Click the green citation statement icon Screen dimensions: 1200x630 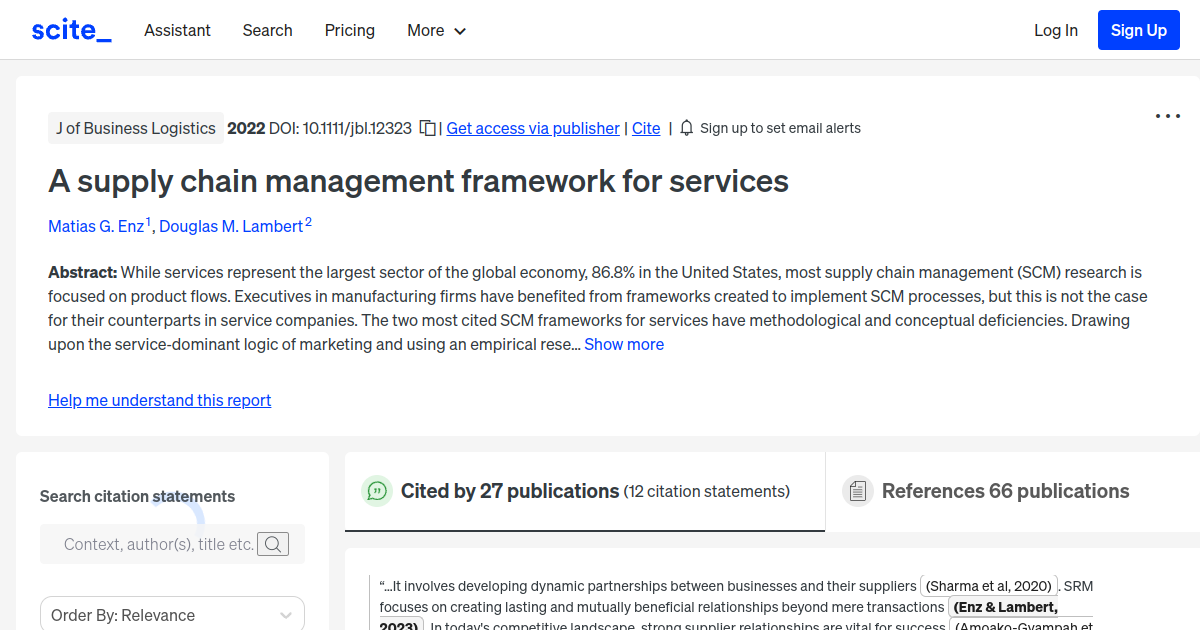[377, 491]
